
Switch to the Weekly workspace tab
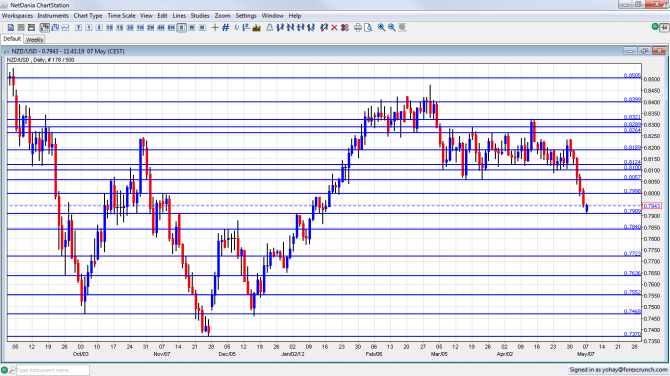(x=34, y=39)
